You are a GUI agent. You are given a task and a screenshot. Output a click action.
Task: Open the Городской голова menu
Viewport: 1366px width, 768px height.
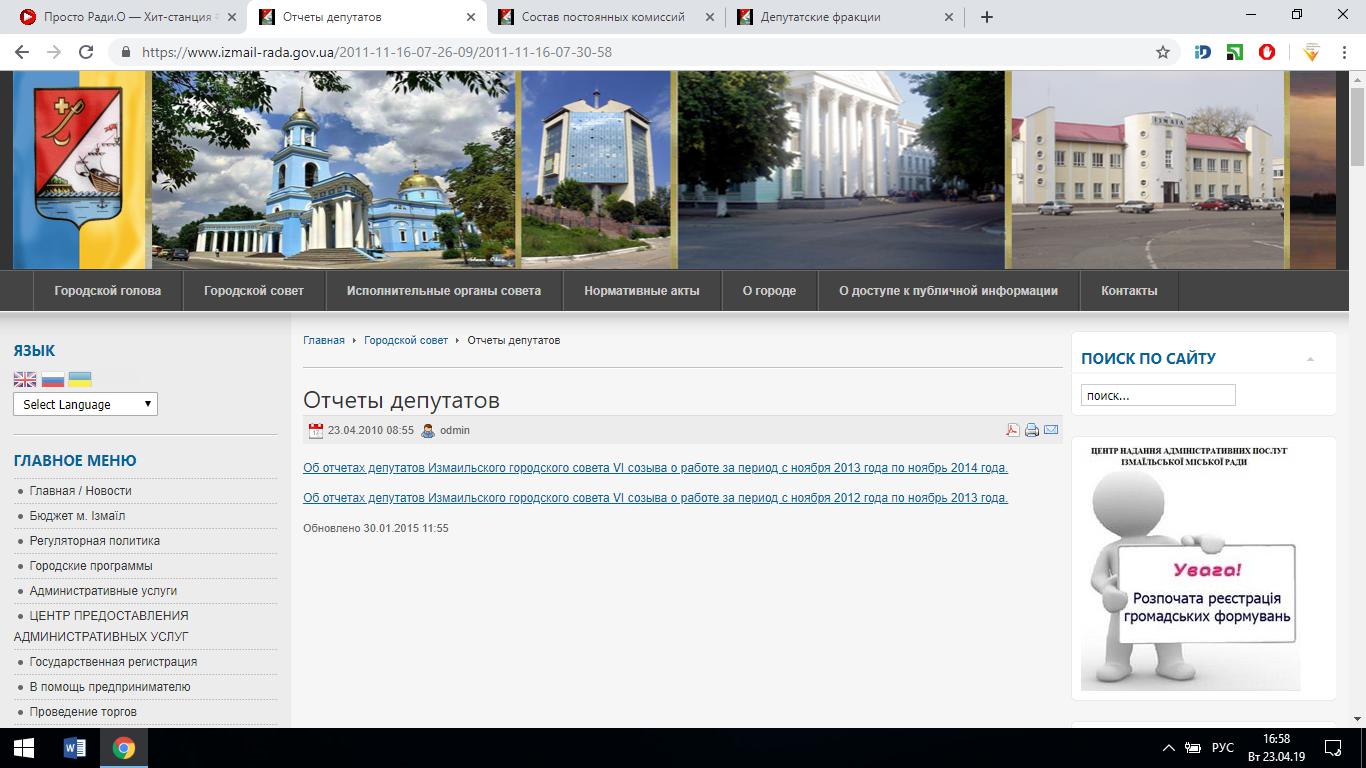[x=107, y=291]
